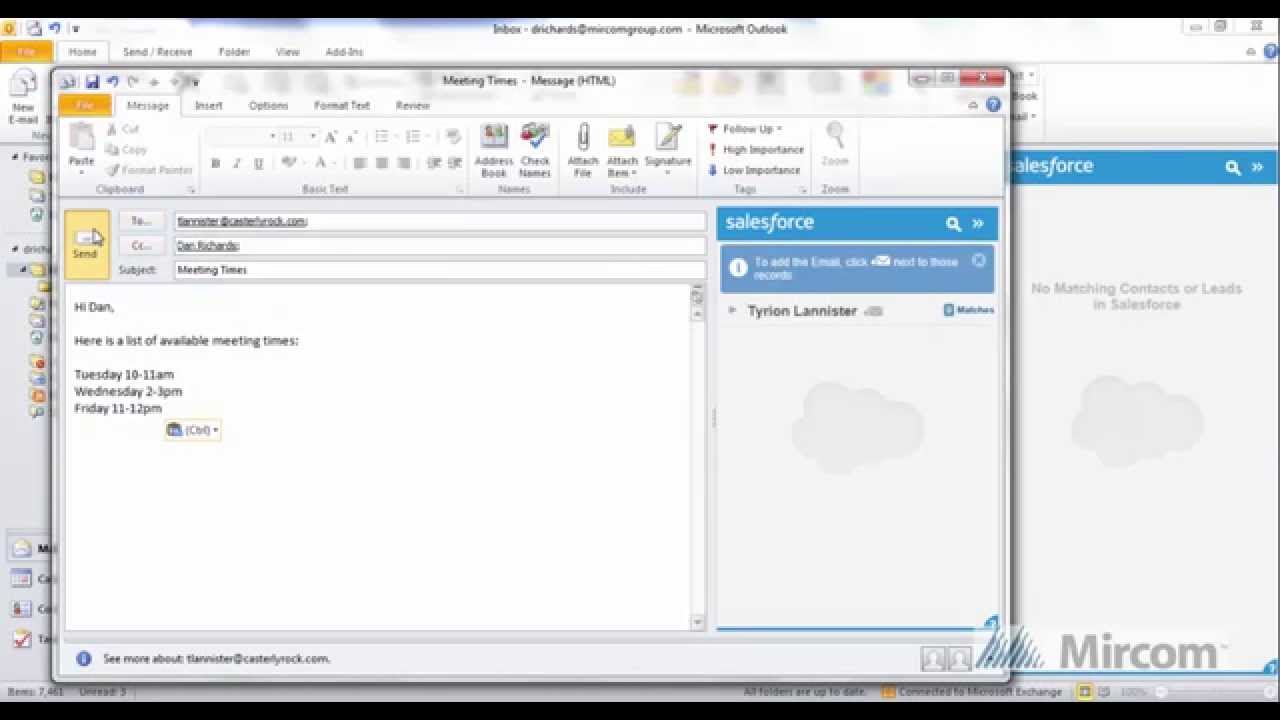Click the Matches badge for Tyrion Lannister
This screenshot has width=1280, height=720.
pyautogui.click(x=969, y=310)
